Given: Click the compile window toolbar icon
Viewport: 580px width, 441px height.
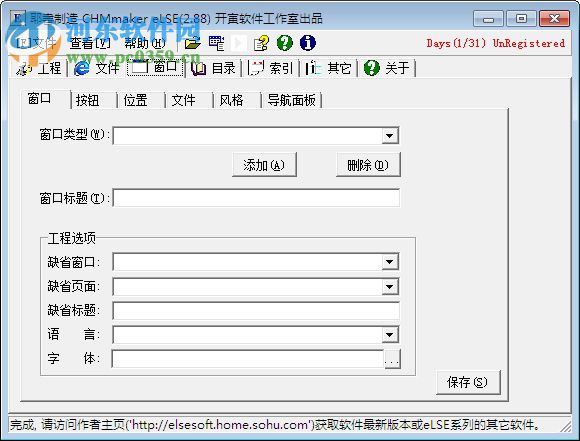Looking at the screenshot, I should tap(216, 43).
